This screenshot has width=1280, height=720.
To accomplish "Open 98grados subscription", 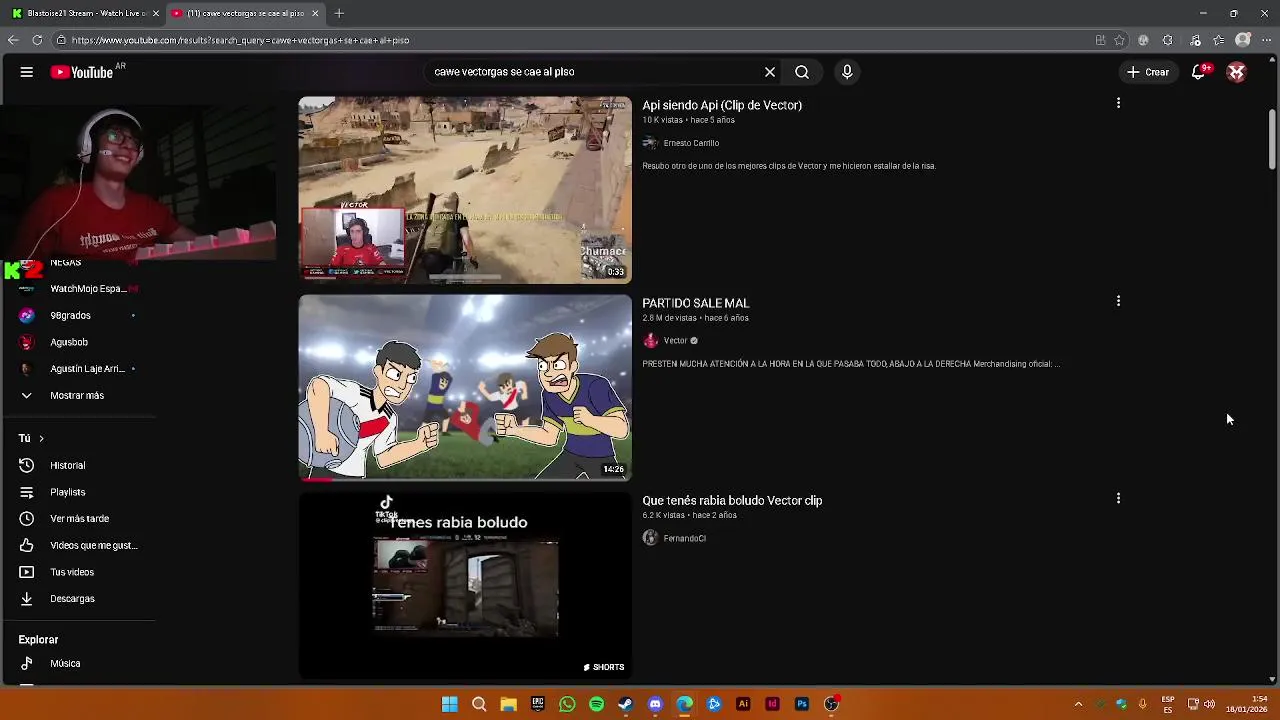I will point(78,315).
